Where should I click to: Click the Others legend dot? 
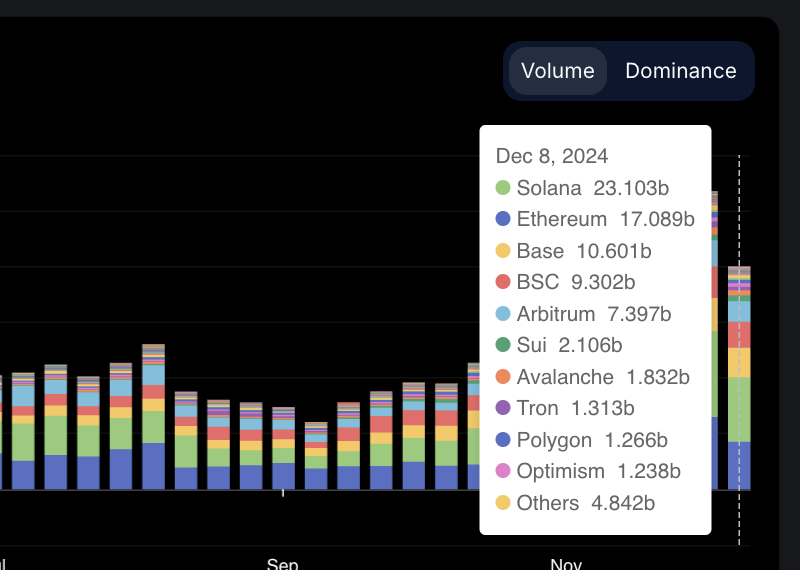click(503, 503)
